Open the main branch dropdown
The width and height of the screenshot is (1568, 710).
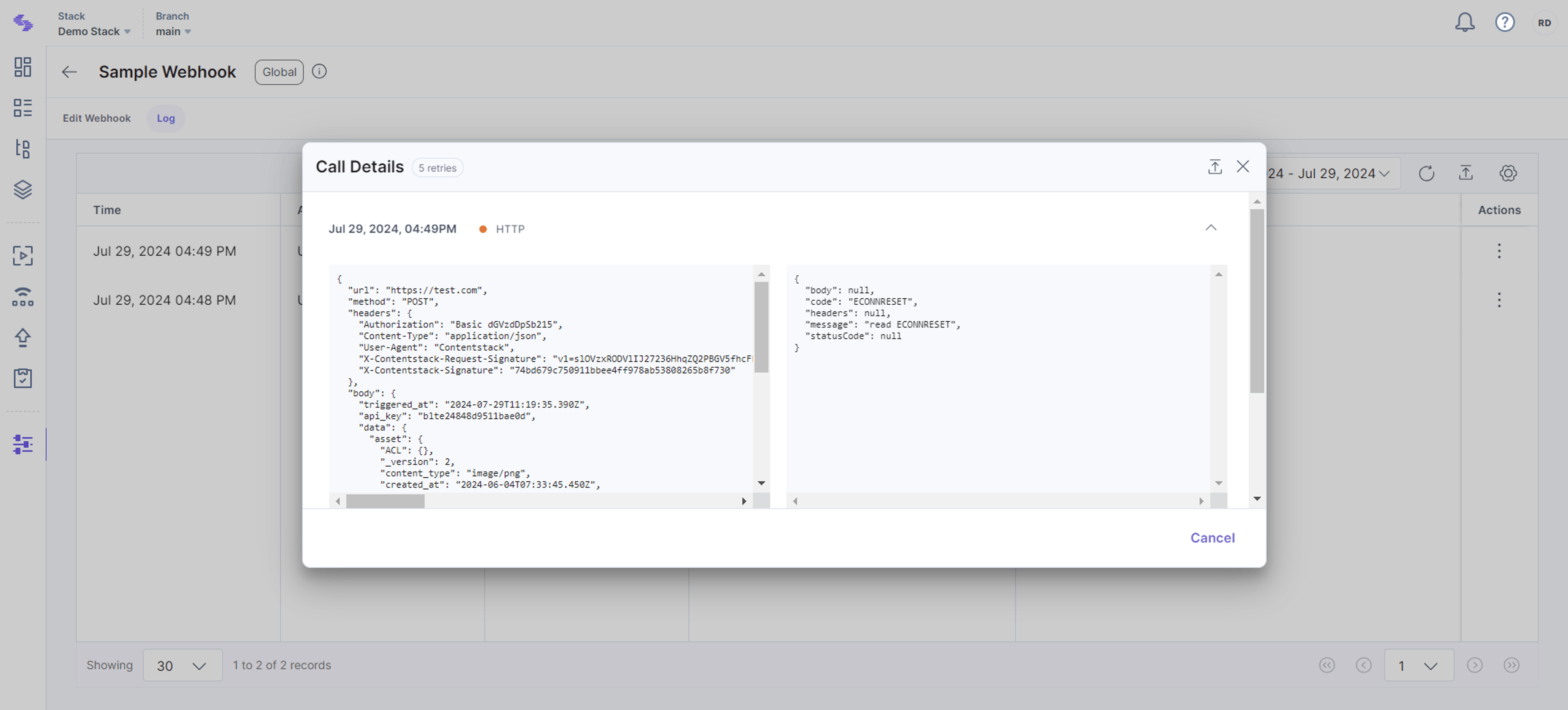tap(174, 31)
